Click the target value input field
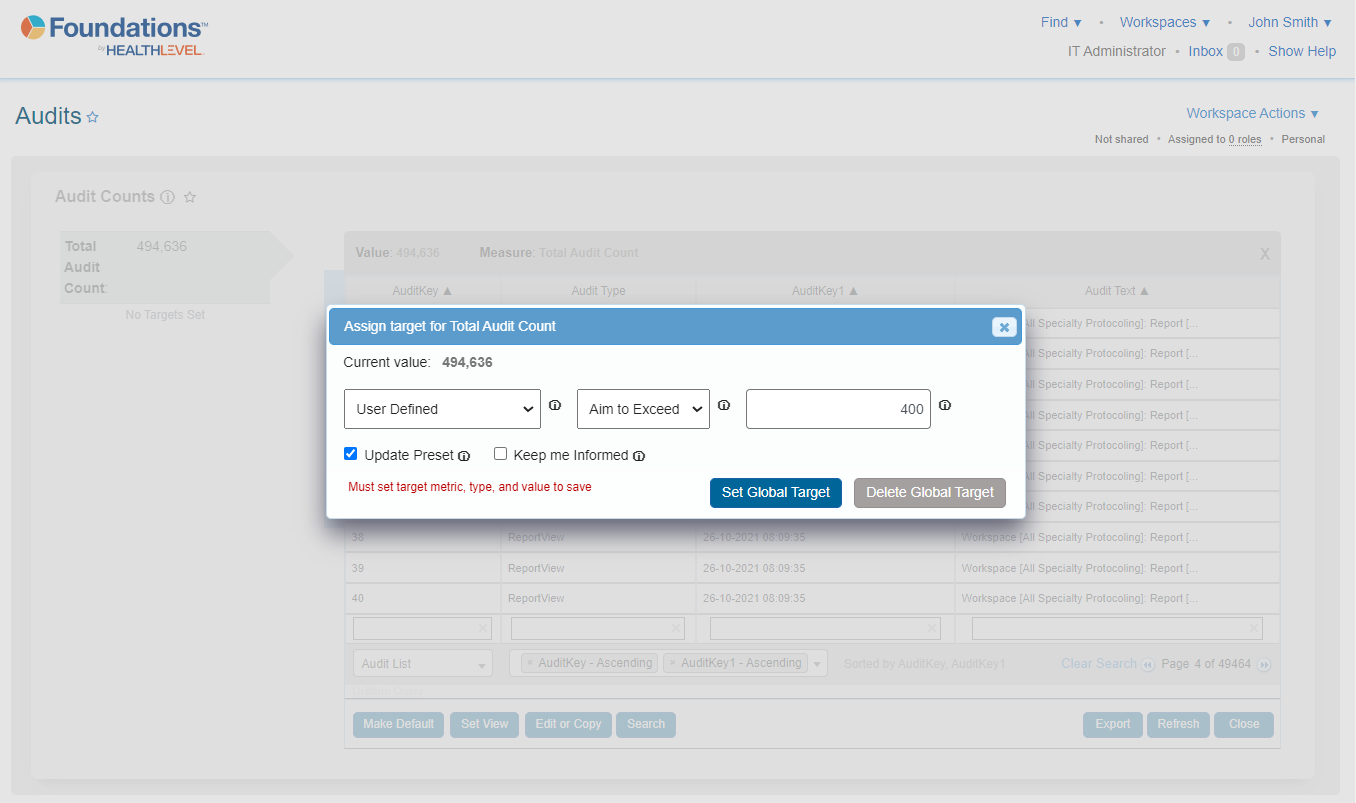This screenshot has width=1356, height=803. pos(838,409)
